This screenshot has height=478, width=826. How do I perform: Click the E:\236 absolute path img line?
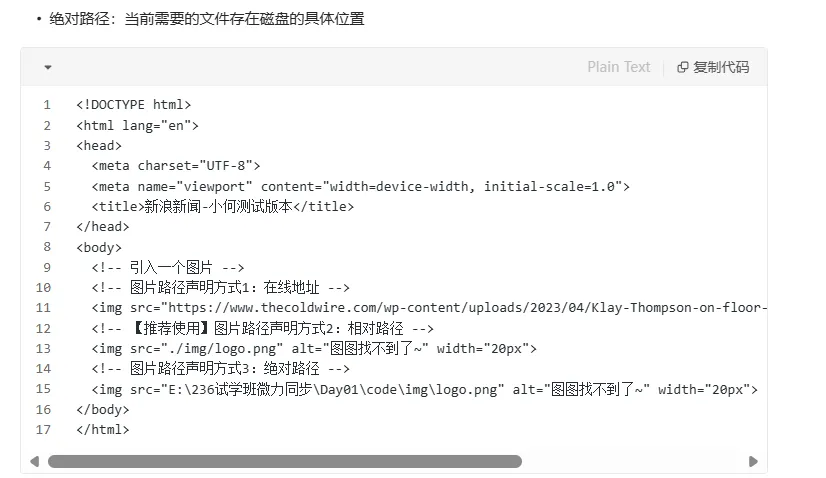click(x=424, y=389)
